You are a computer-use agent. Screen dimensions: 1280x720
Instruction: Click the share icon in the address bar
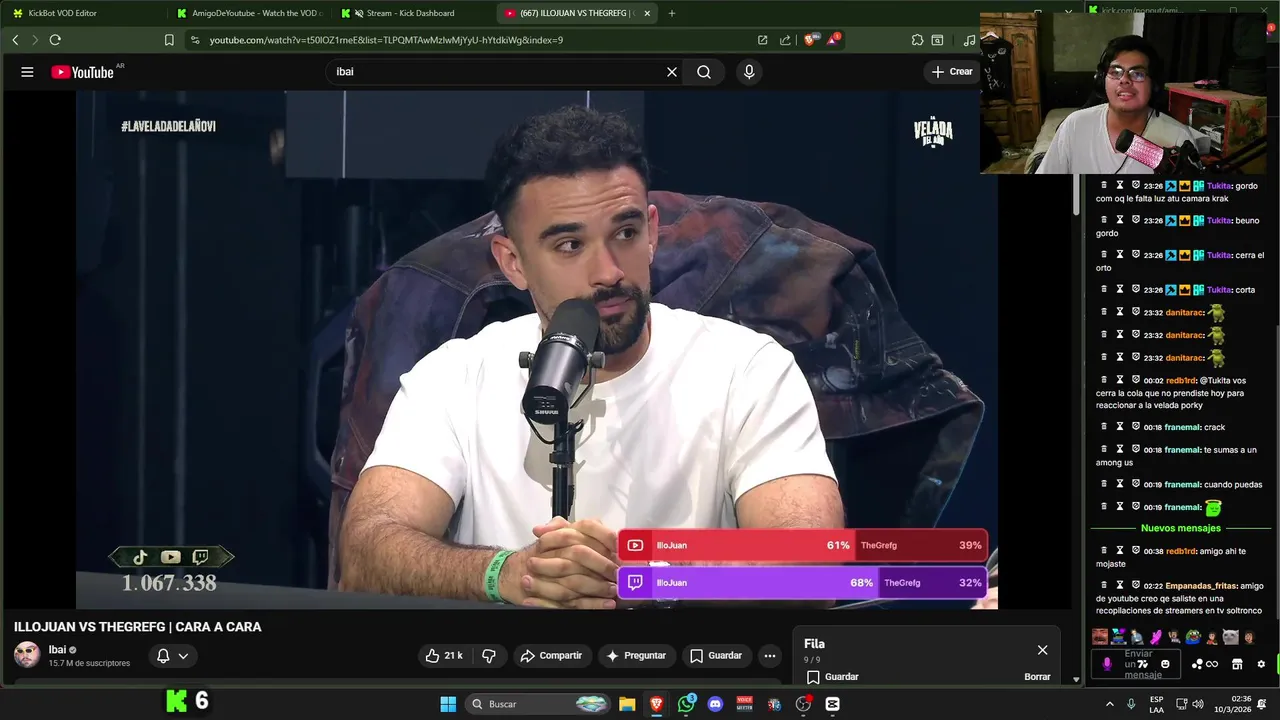point(785,40)
